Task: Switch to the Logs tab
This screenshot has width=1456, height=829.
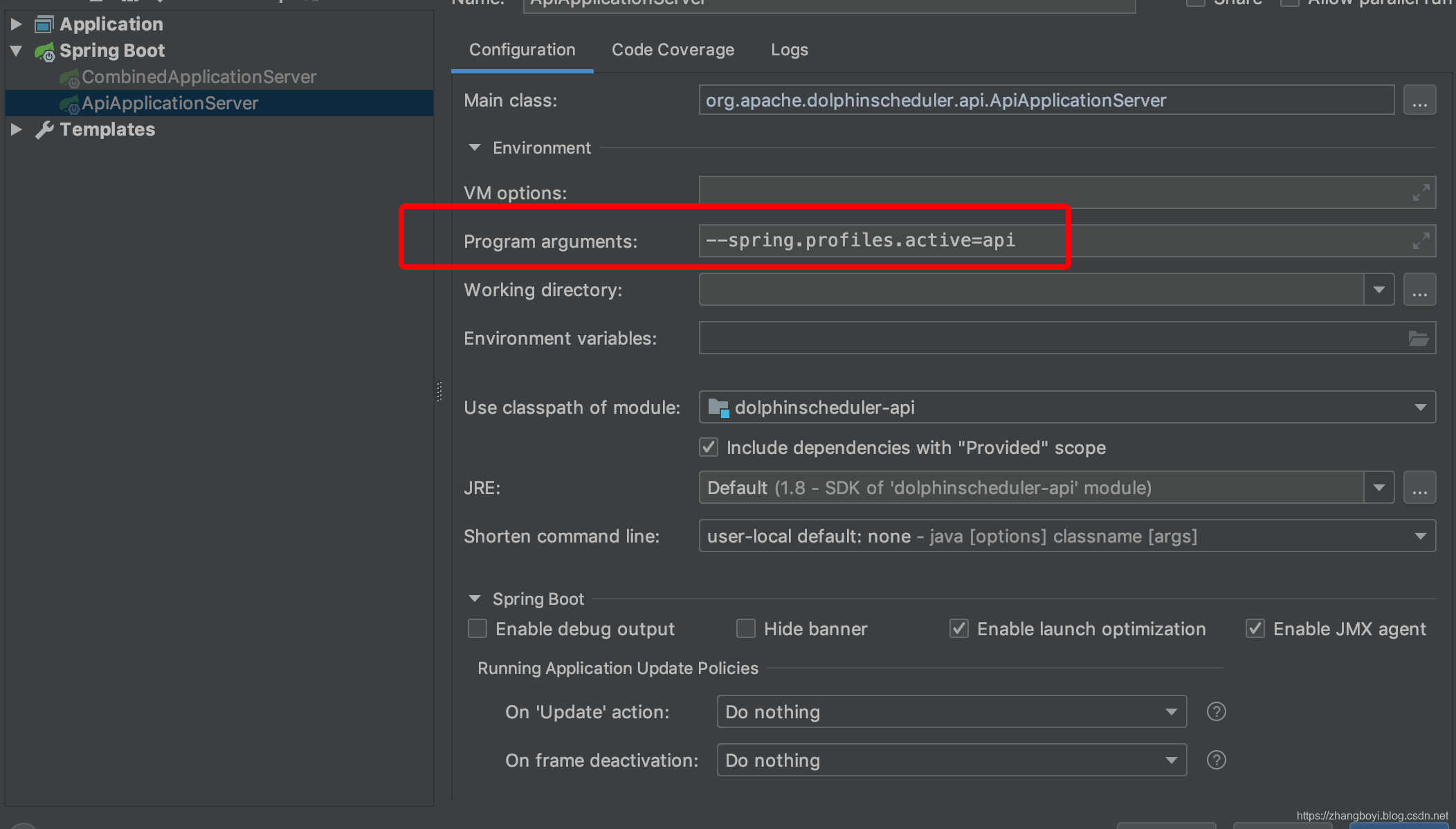Action: point(789,50)
